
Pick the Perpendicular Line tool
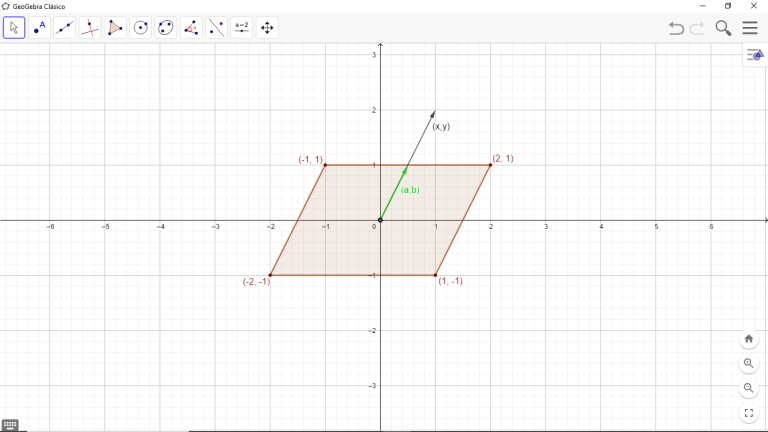click(90, 28)
